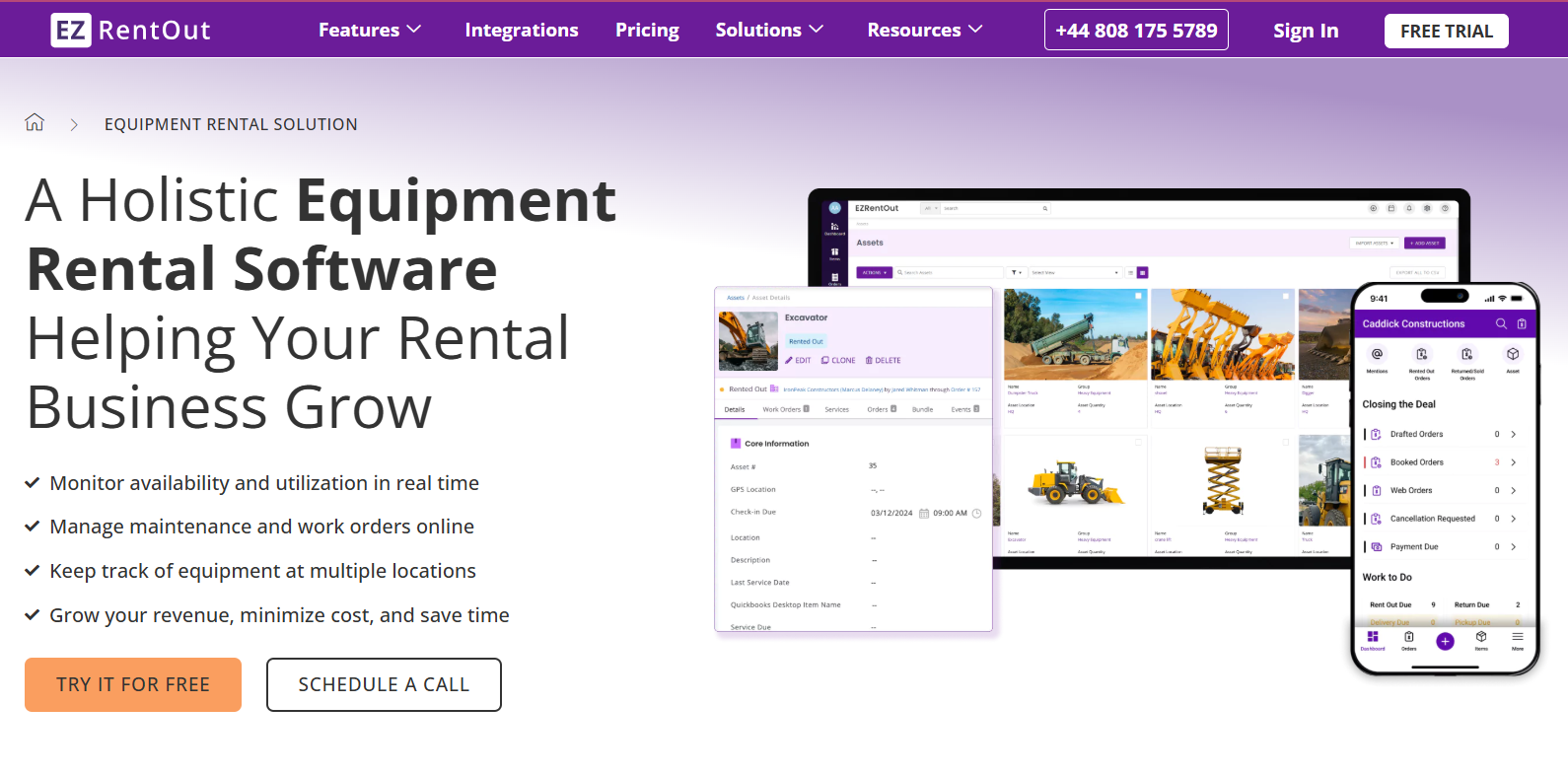Click the Check-in Due calendar icon

point(924,514)
